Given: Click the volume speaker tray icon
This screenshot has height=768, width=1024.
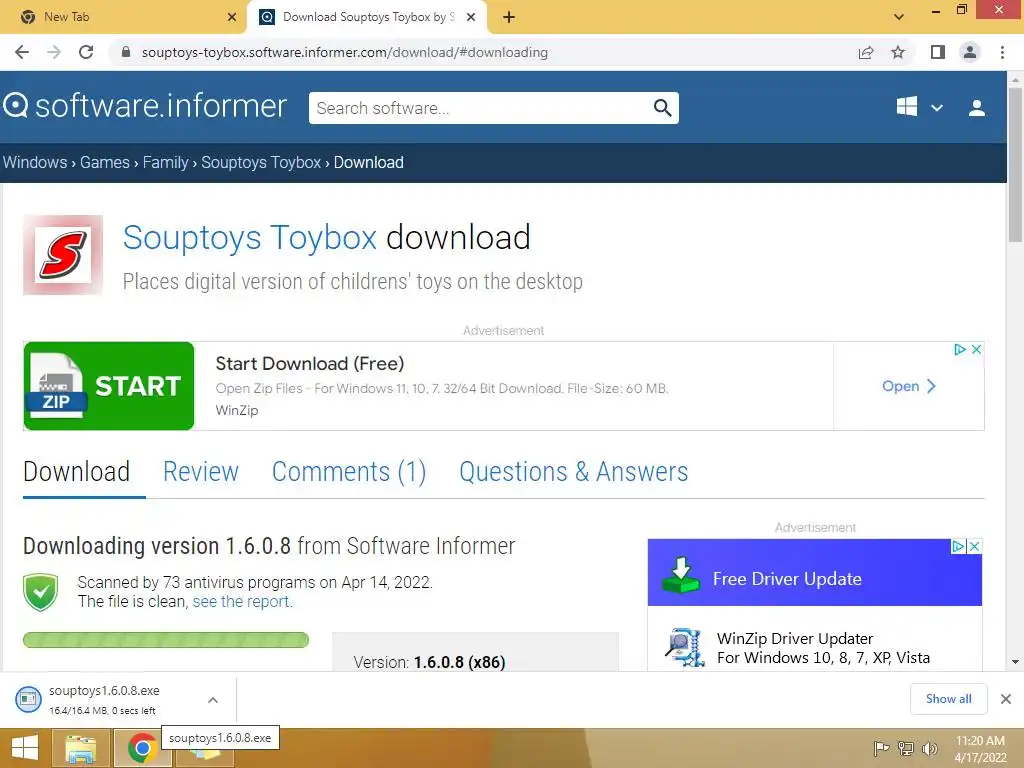Looking at the screenshot, I should pyautogui.click(x=930, y=748).
